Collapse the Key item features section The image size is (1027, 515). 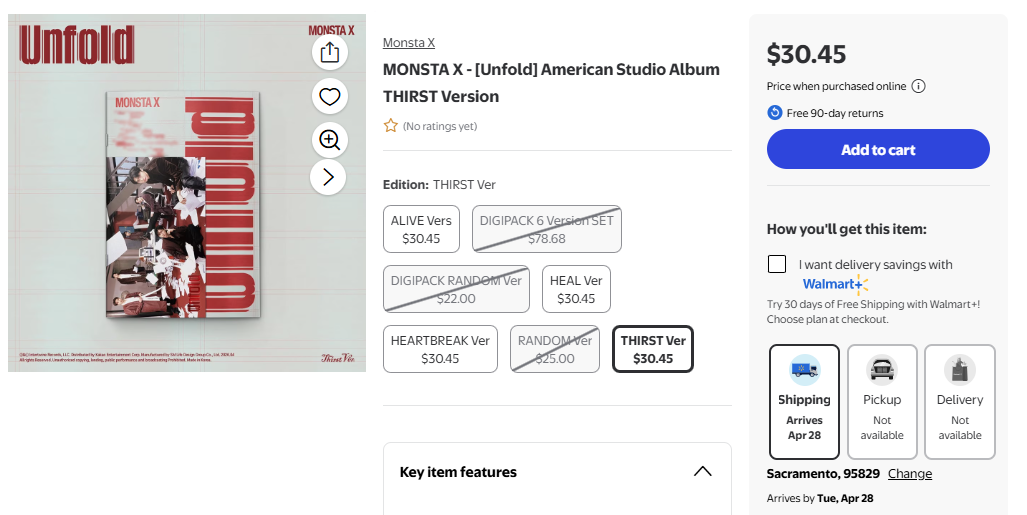702,472
